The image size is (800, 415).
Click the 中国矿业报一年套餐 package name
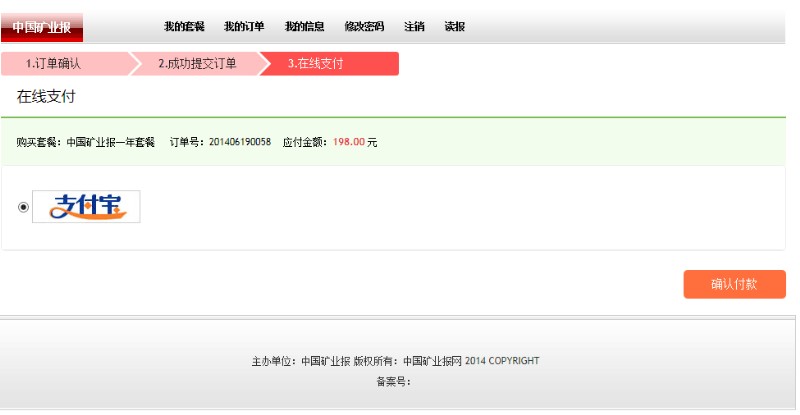(x=110, y=142)
